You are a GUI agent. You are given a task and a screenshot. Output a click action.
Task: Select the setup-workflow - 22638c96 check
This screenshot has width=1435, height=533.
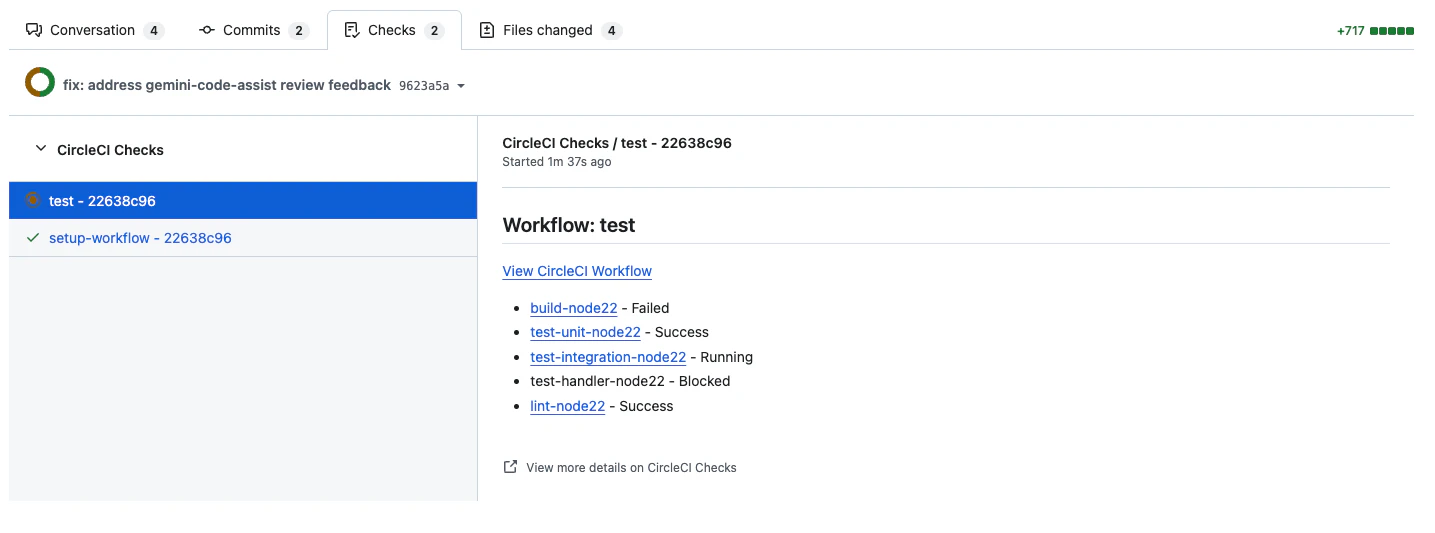coord(243,238)
